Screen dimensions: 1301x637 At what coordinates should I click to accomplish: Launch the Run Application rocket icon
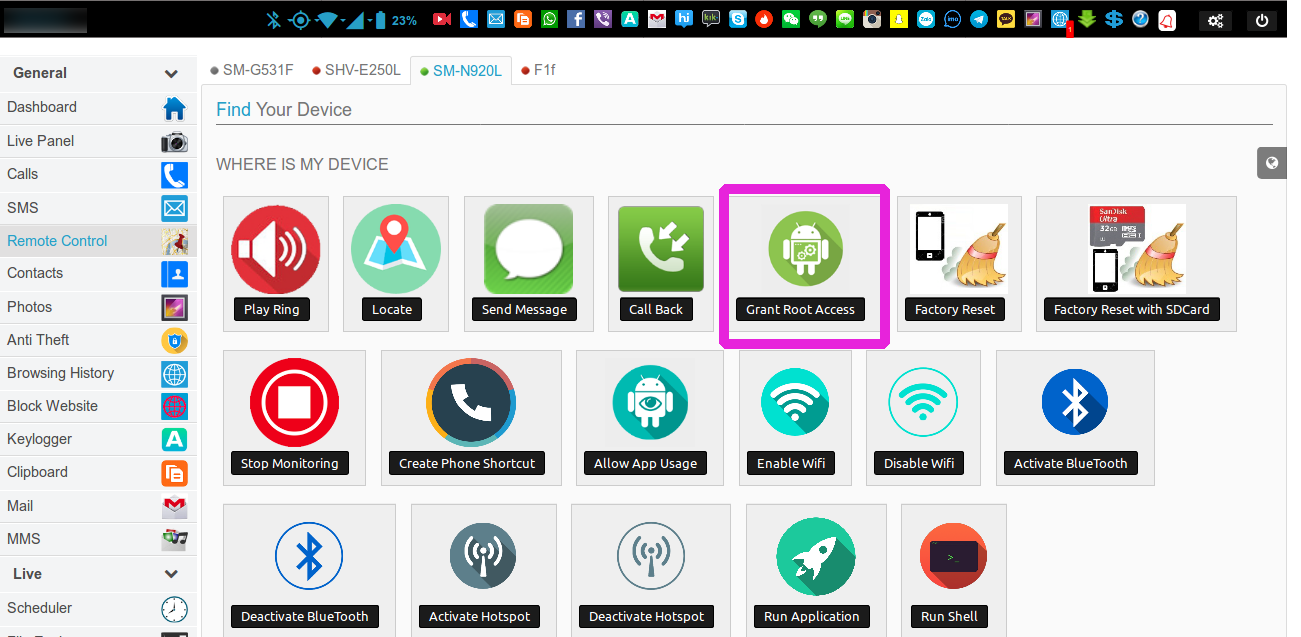(x=815, y=556)
